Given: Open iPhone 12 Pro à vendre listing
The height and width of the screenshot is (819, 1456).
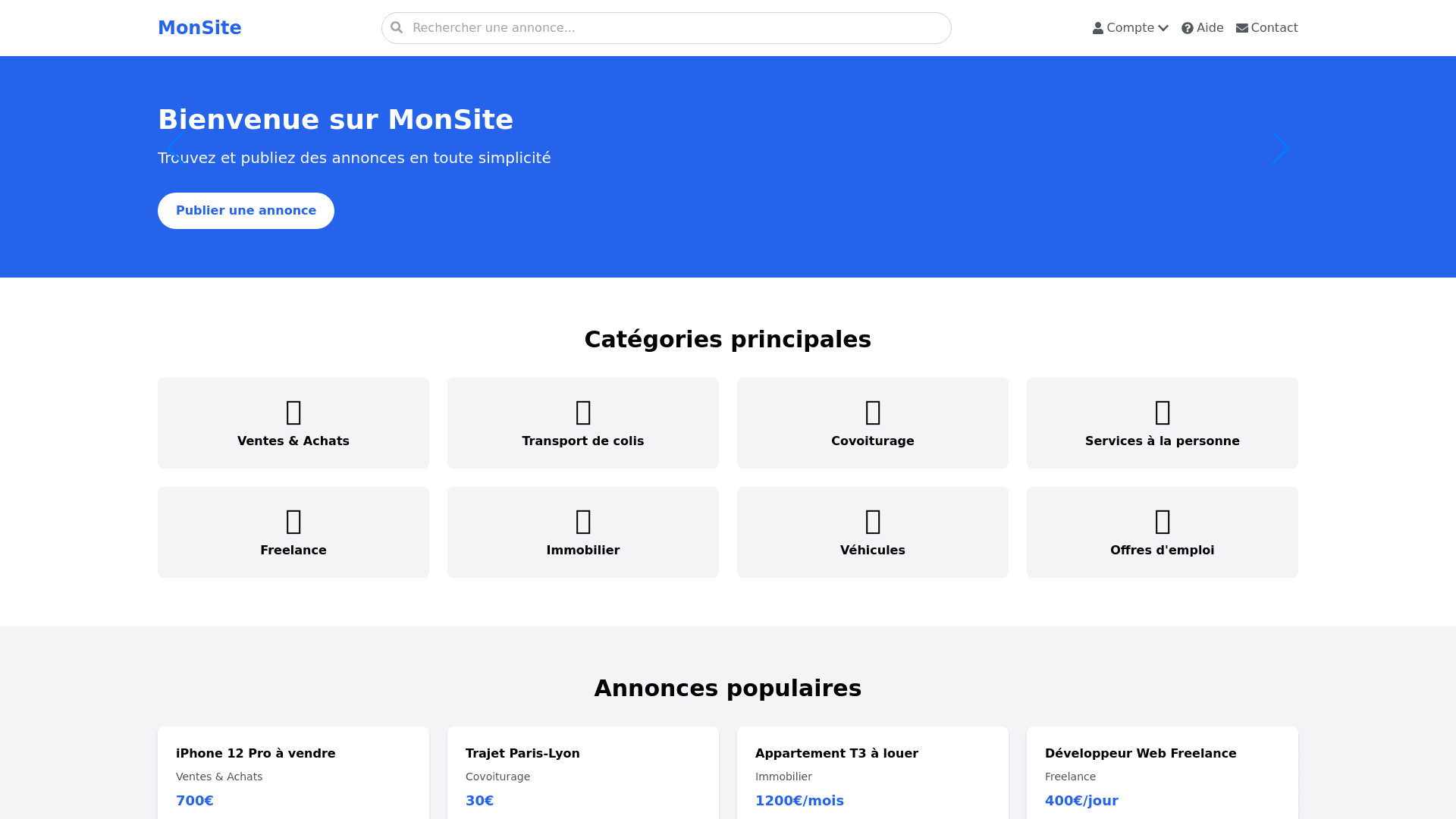Looking at the screenshot, I should click(x=256, y=753).
